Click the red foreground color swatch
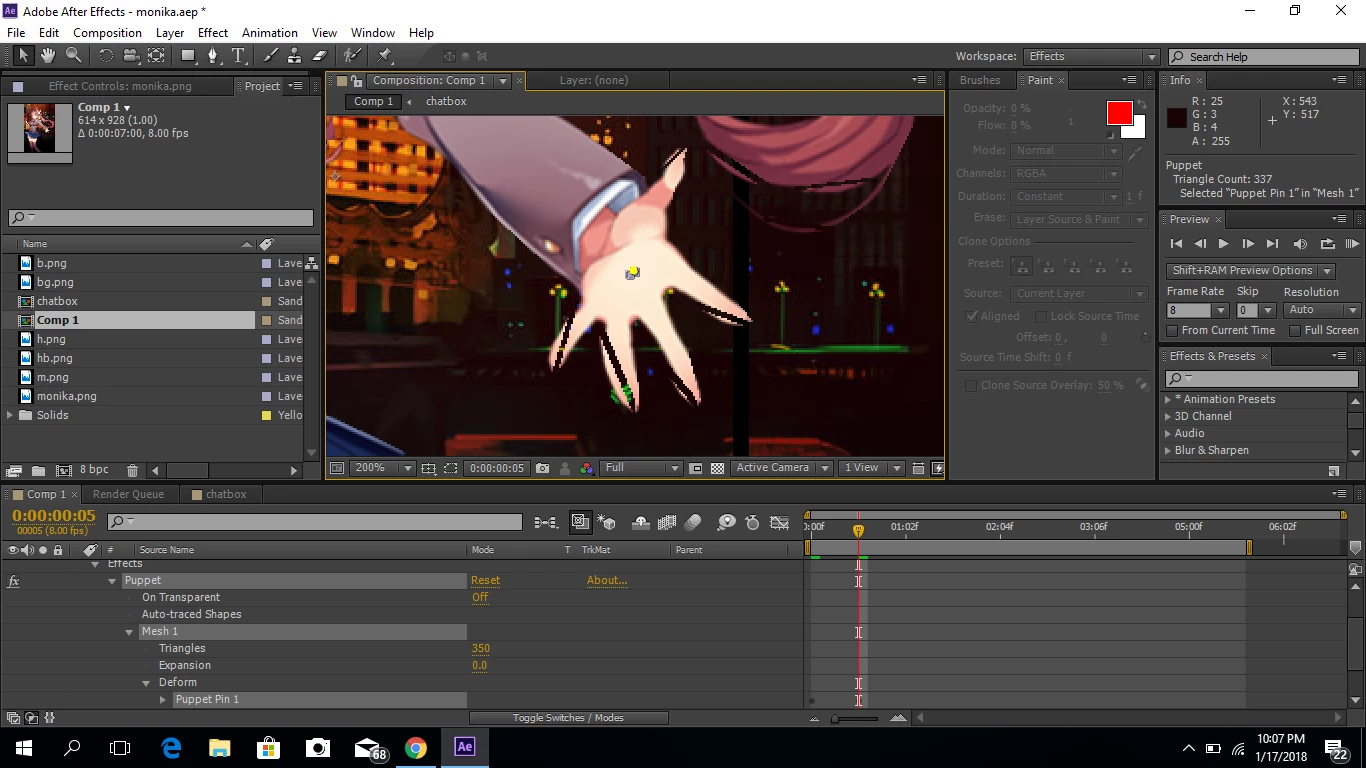The height and width of the screenshot is (768, 1366). click(x=1119, y=112)
